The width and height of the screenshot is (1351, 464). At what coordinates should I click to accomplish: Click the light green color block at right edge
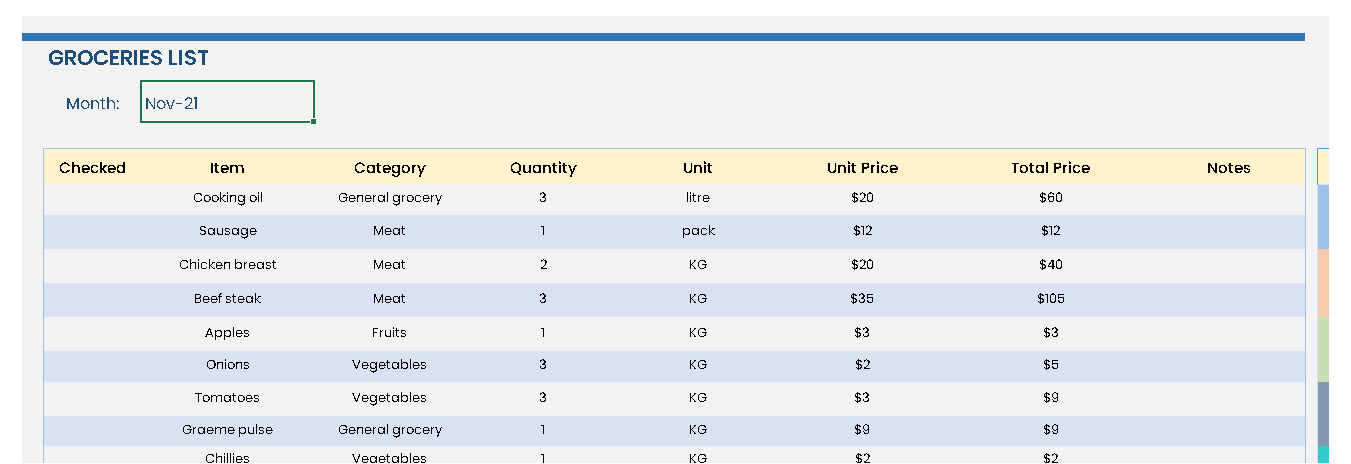click(1323, 349)
